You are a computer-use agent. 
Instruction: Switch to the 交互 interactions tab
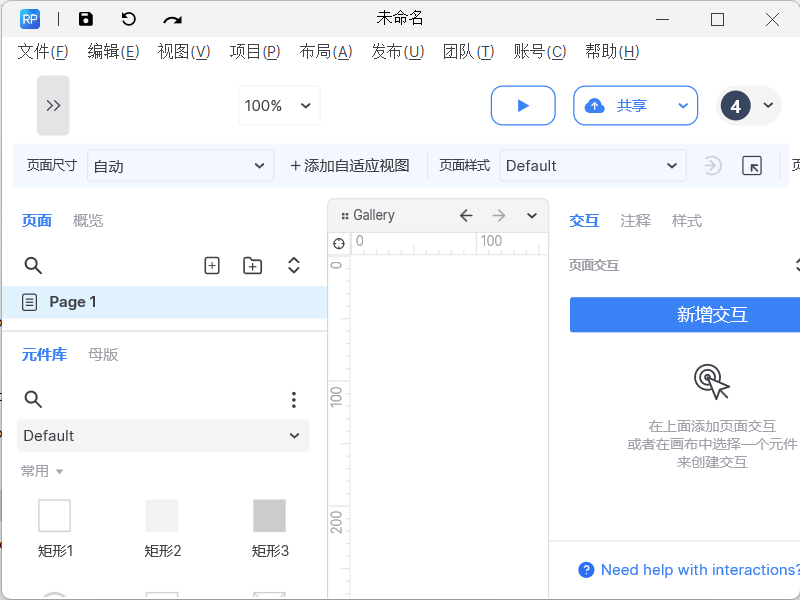tap(584, 220)
